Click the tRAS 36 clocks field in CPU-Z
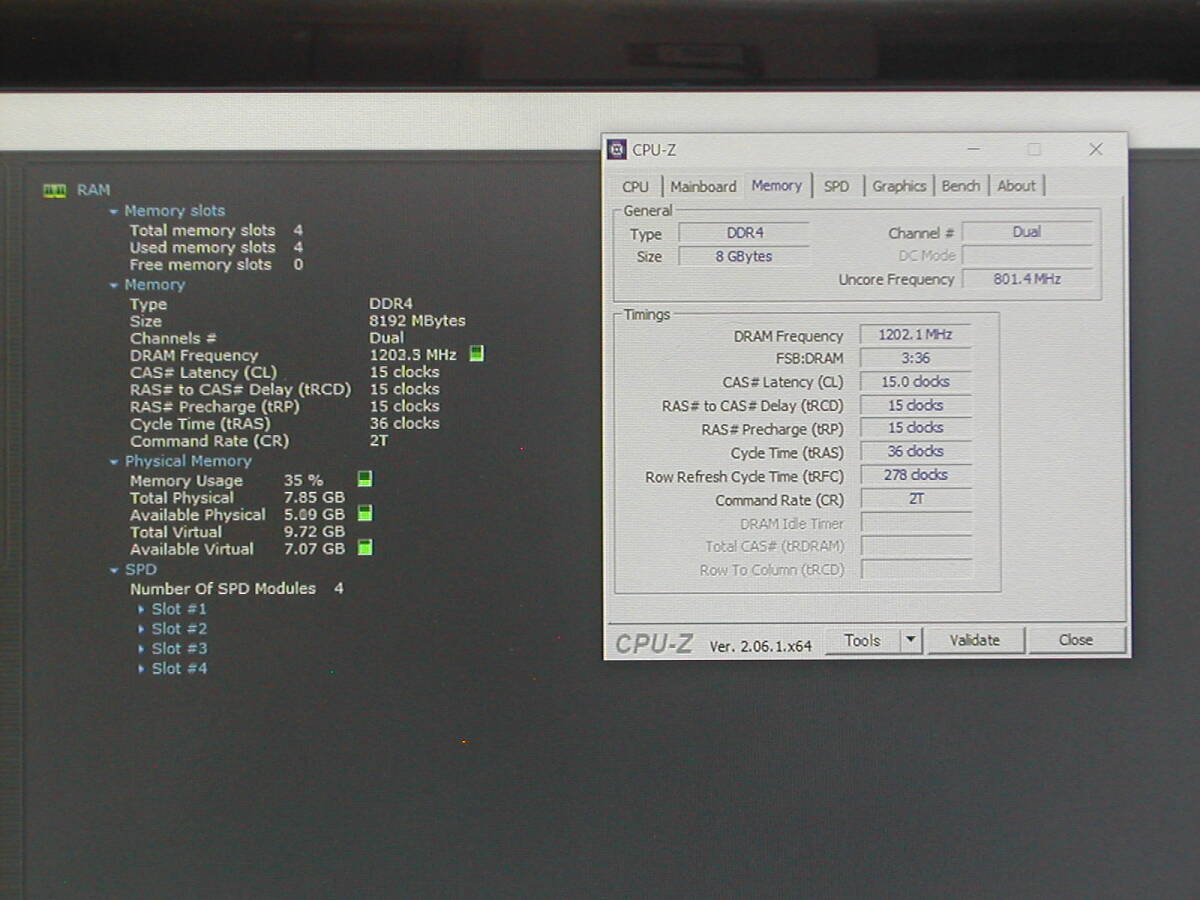The height and width of the screenshot is (900, 1200). tap(916, 452)
